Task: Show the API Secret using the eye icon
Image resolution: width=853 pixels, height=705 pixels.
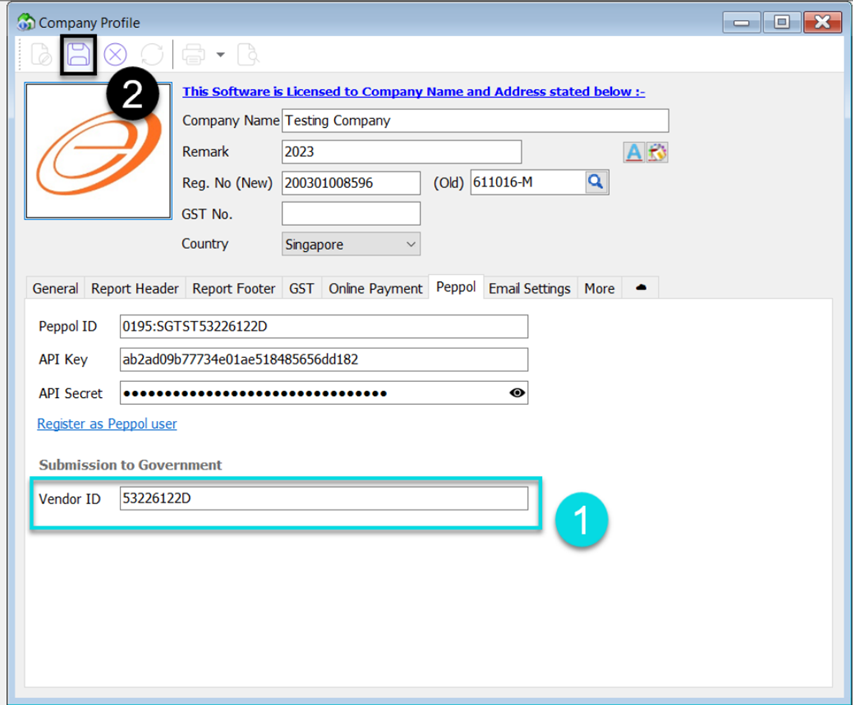Action: (516, 393)
